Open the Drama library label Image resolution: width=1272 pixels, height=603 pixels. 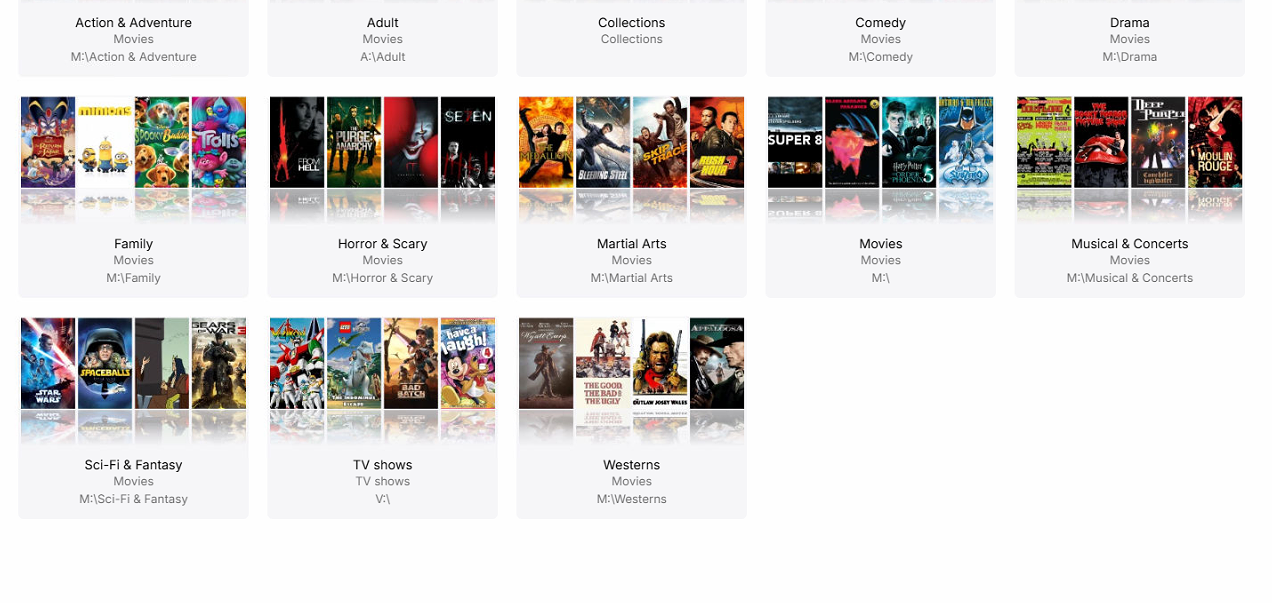[1129, 22]
